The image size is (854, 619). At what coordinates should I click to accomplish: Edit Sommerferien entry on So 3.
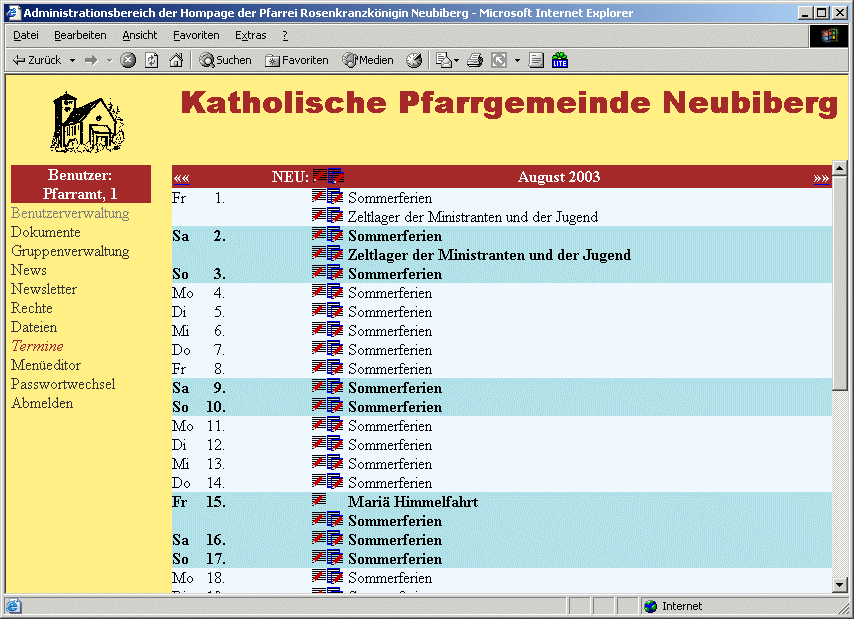pyautogui.click(x=319, y=272)
